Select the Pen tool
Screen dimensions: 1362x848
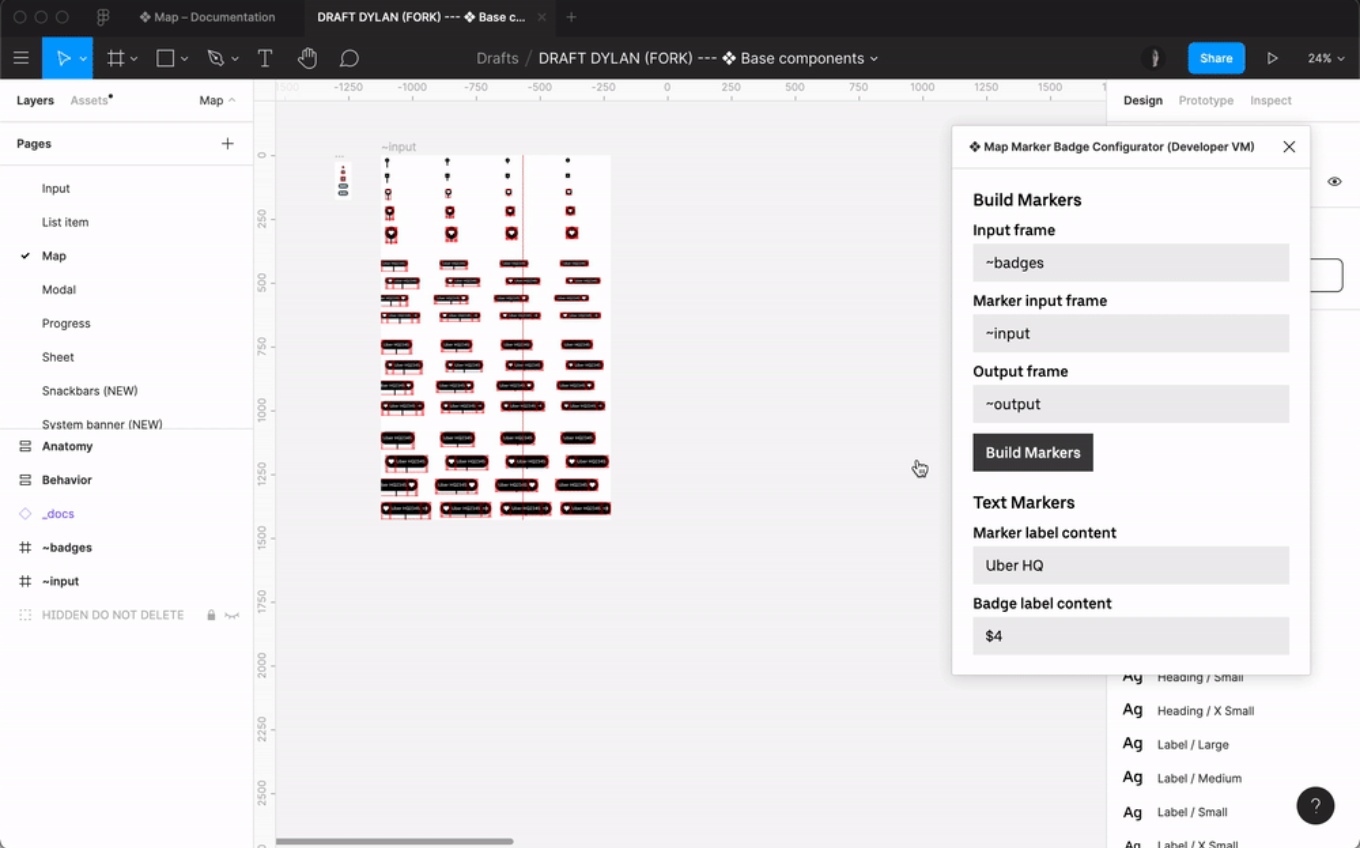[216, 58]
